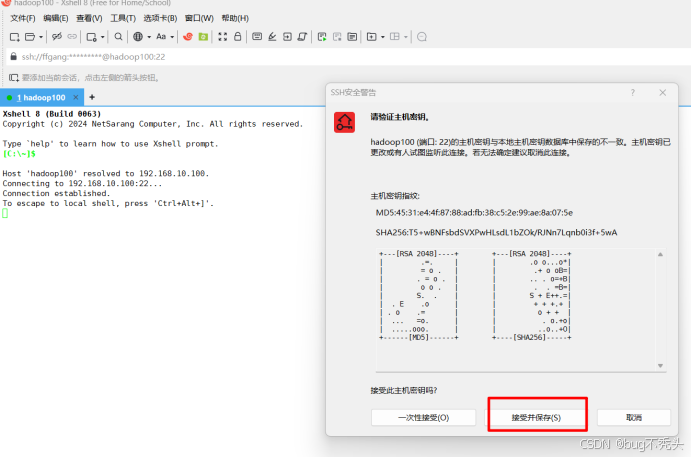Viewport: 692px width, 458px height.
Task: Click the red host key warning icon
Action: [x=344, y=123]
